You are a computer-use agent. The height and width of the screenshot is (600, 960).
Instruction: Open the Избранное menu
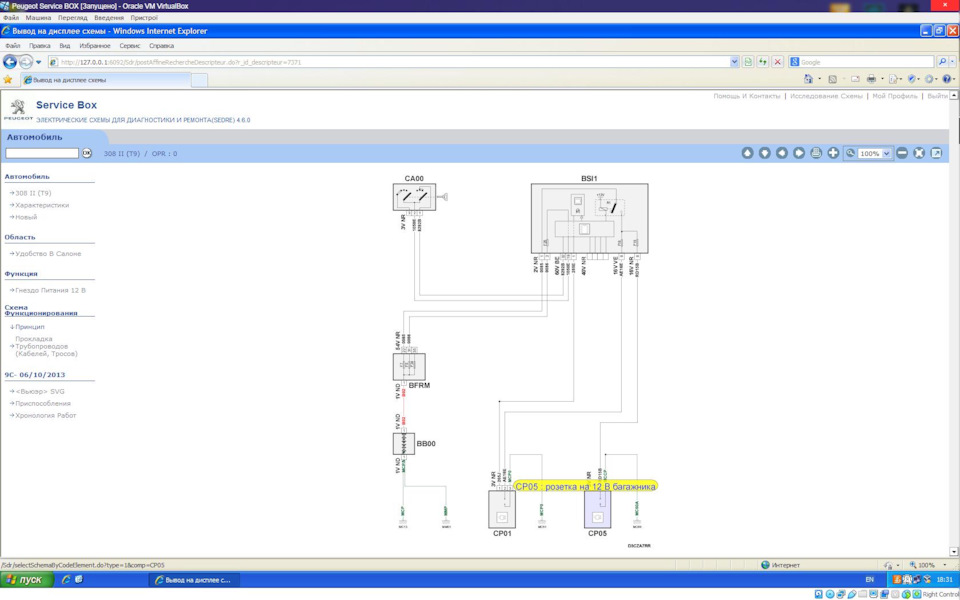[95, 46]
